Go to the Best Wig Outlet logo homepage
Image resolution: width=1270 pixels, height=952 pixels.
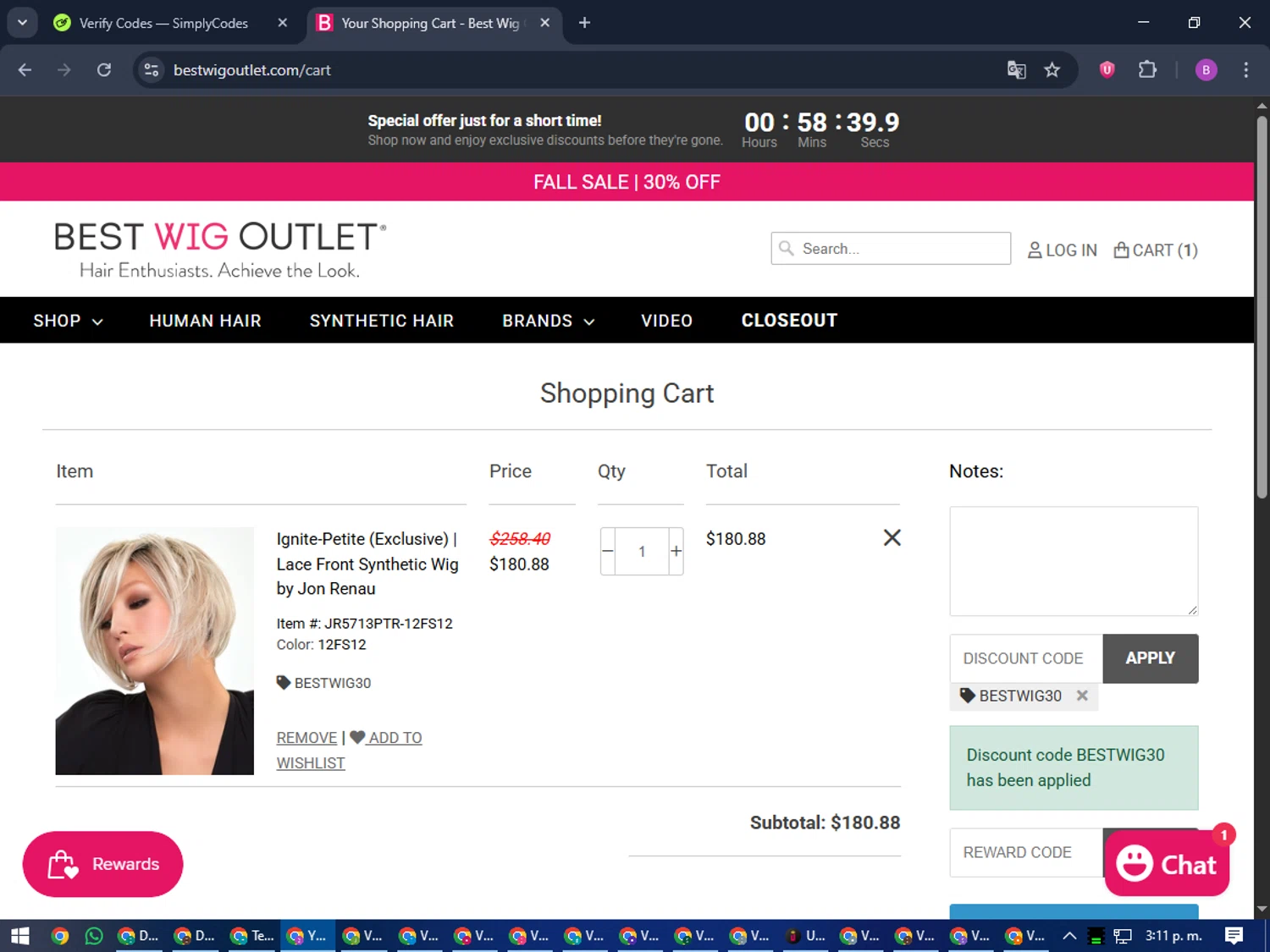click(220, 250)
